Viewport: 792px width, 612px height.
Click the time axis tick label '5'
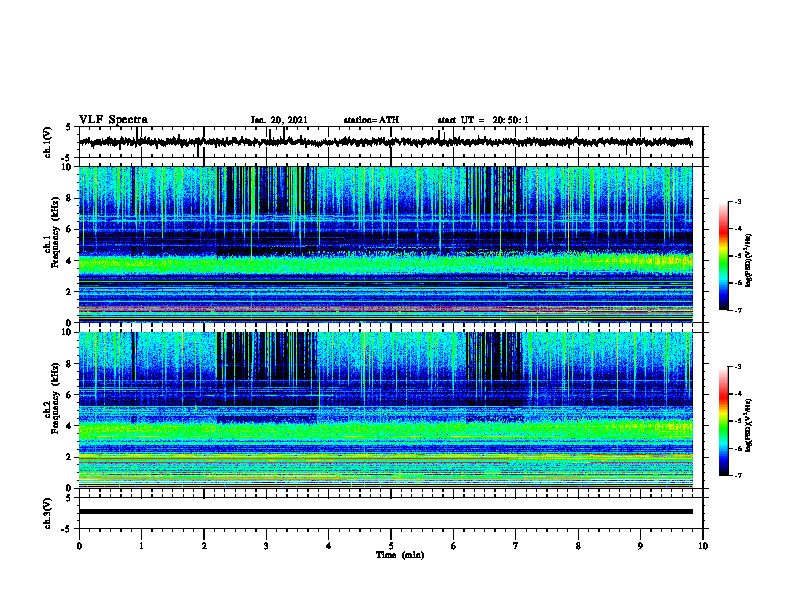pyautogui.click(x=391, y=546)
